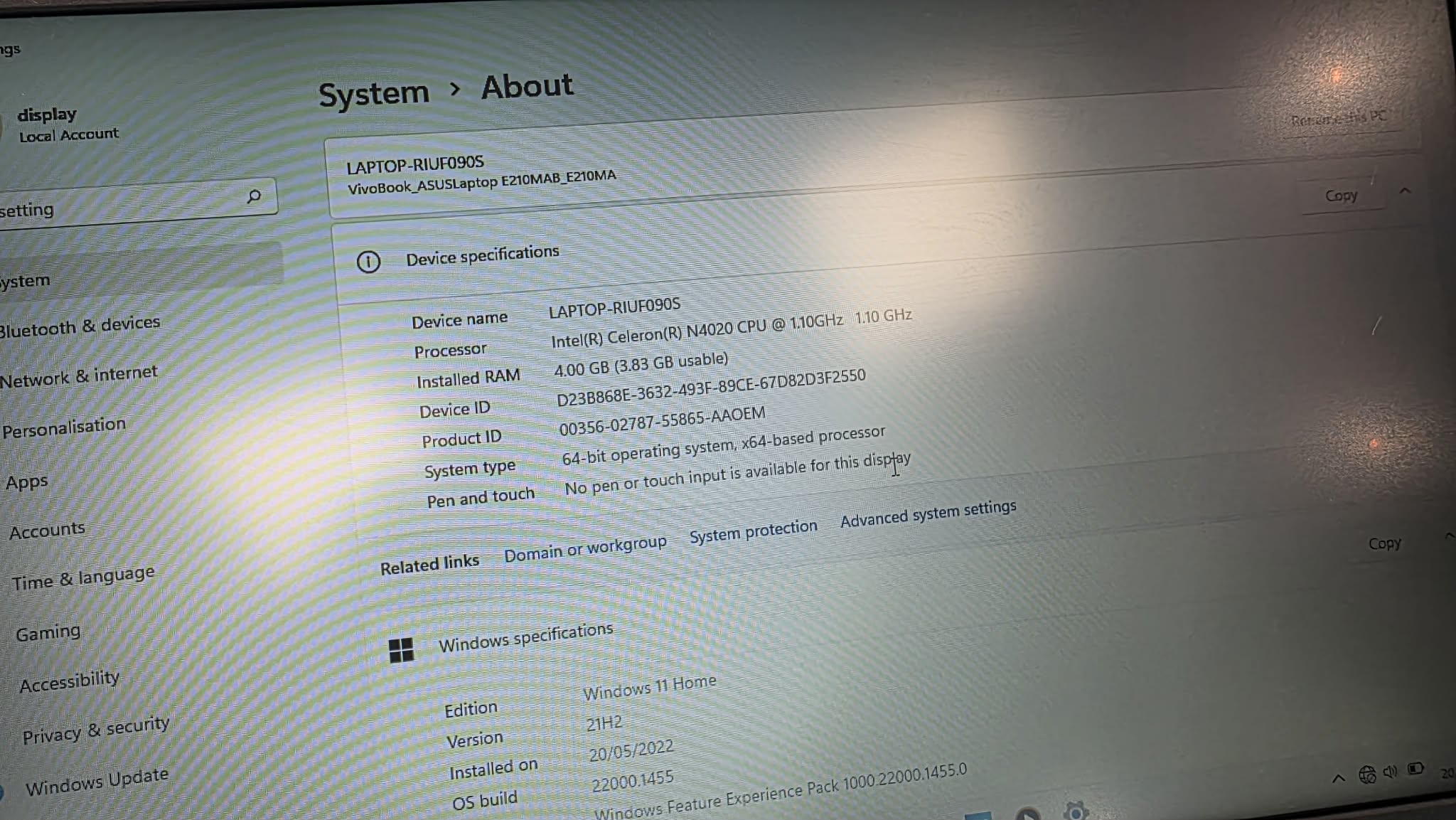The height and width of the screenshot is (820, 1456).
Task: Collapse the Device specifications section chevron
Action: [x=1405, y=191]
